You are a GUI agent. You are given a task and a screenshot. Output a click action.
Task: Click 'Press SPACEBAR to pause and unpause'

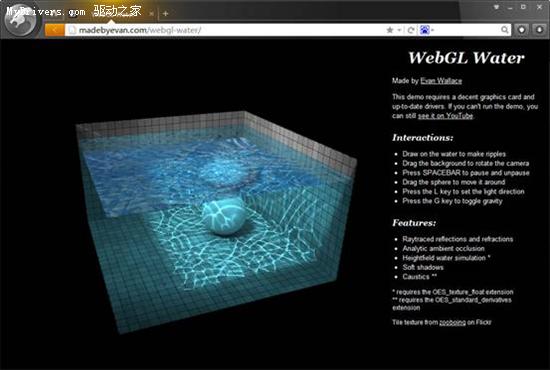466,173
